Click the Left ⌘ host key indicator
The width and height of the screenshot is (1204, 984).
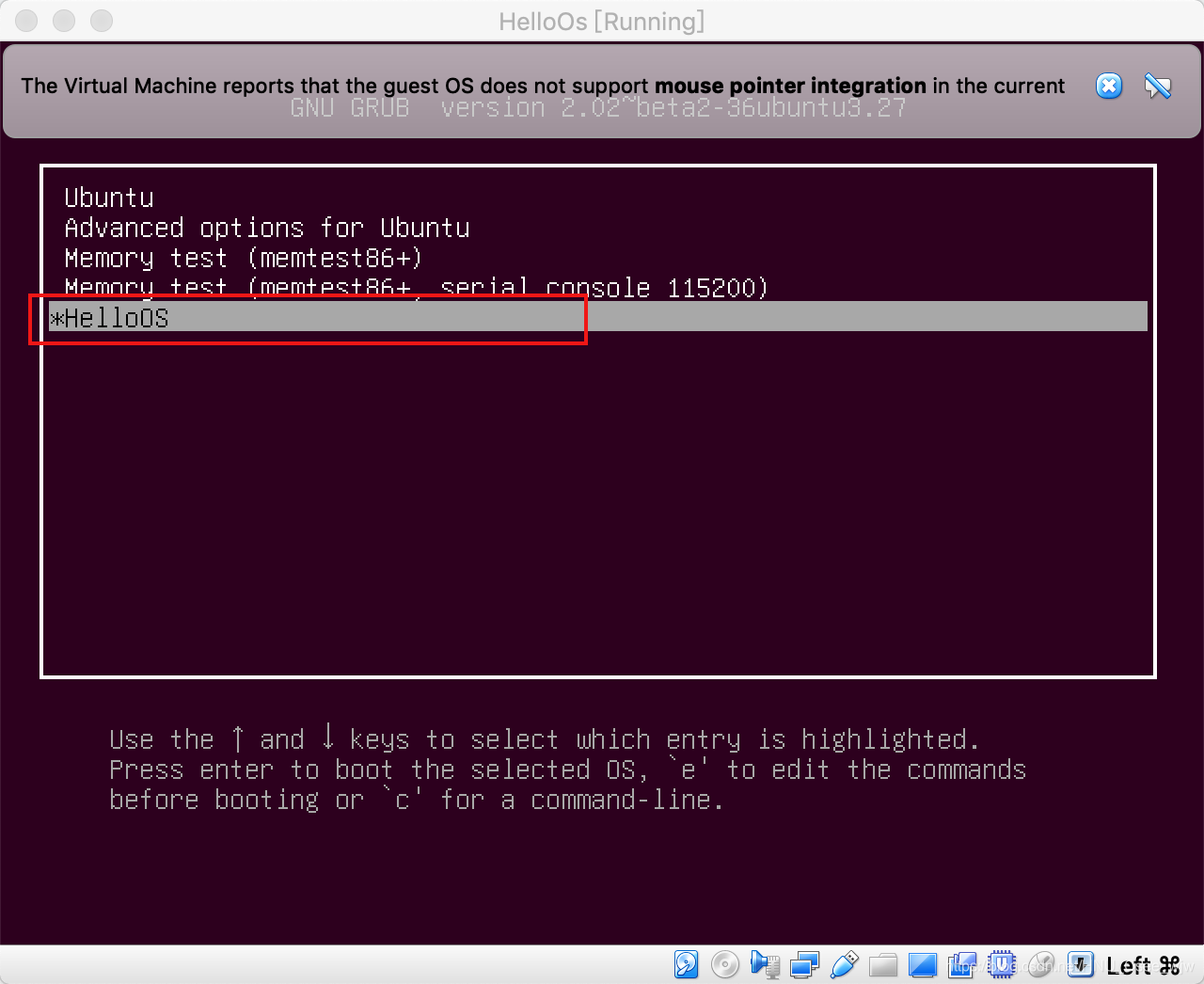[1143, 965]
